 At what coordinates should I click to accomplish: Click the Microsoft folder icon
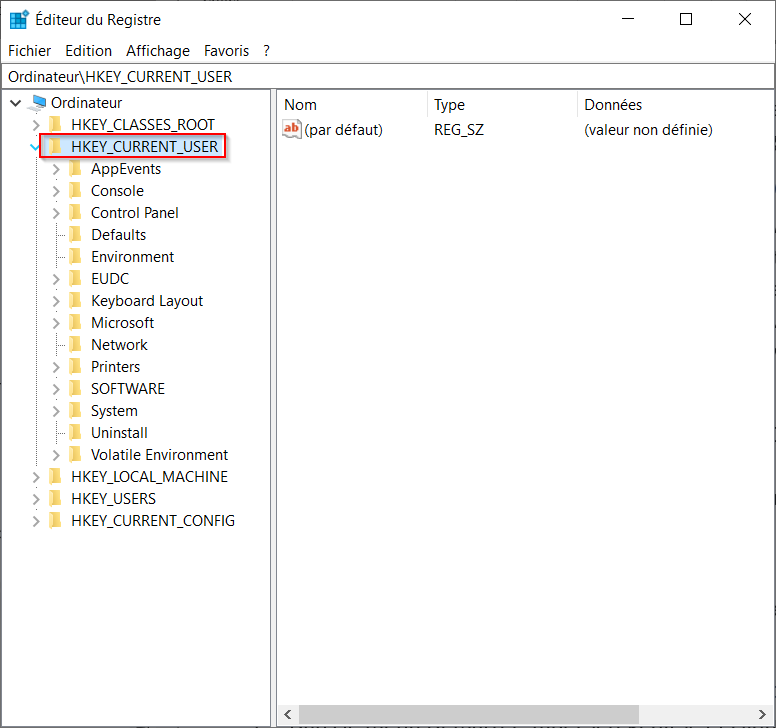click(x=75, y=322)
